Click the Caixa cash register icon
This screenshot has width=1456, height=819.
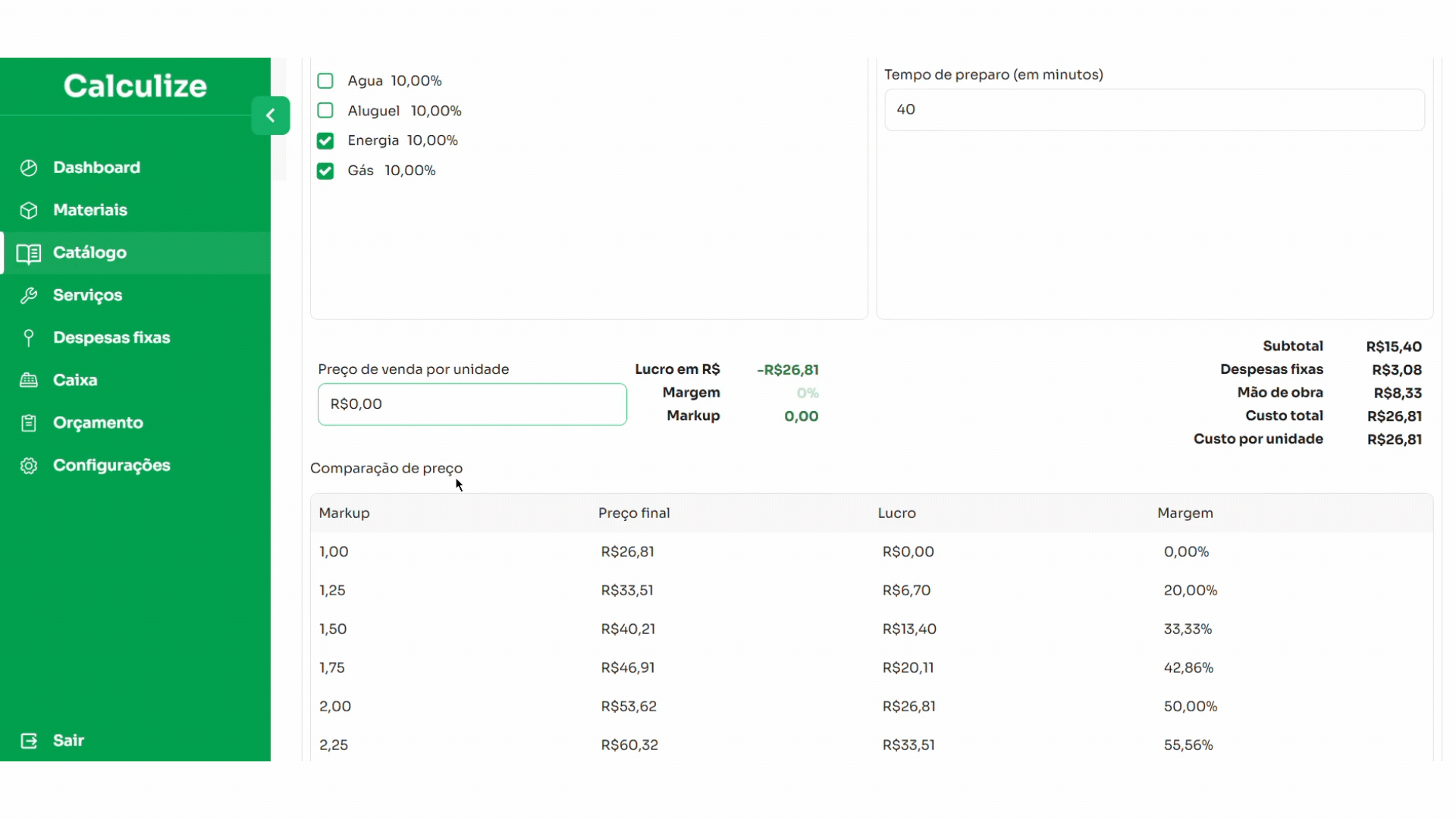tap(29, 380)
